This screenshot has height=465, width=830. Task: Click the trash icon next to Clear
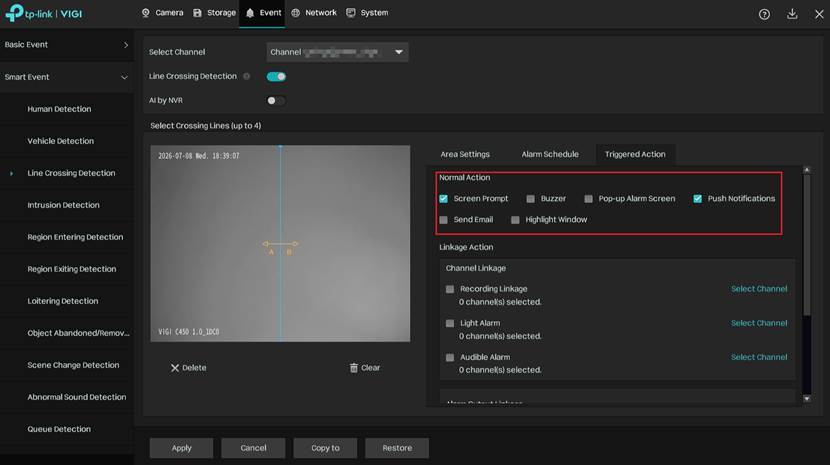pyautogui.click(x=354, y=368)
